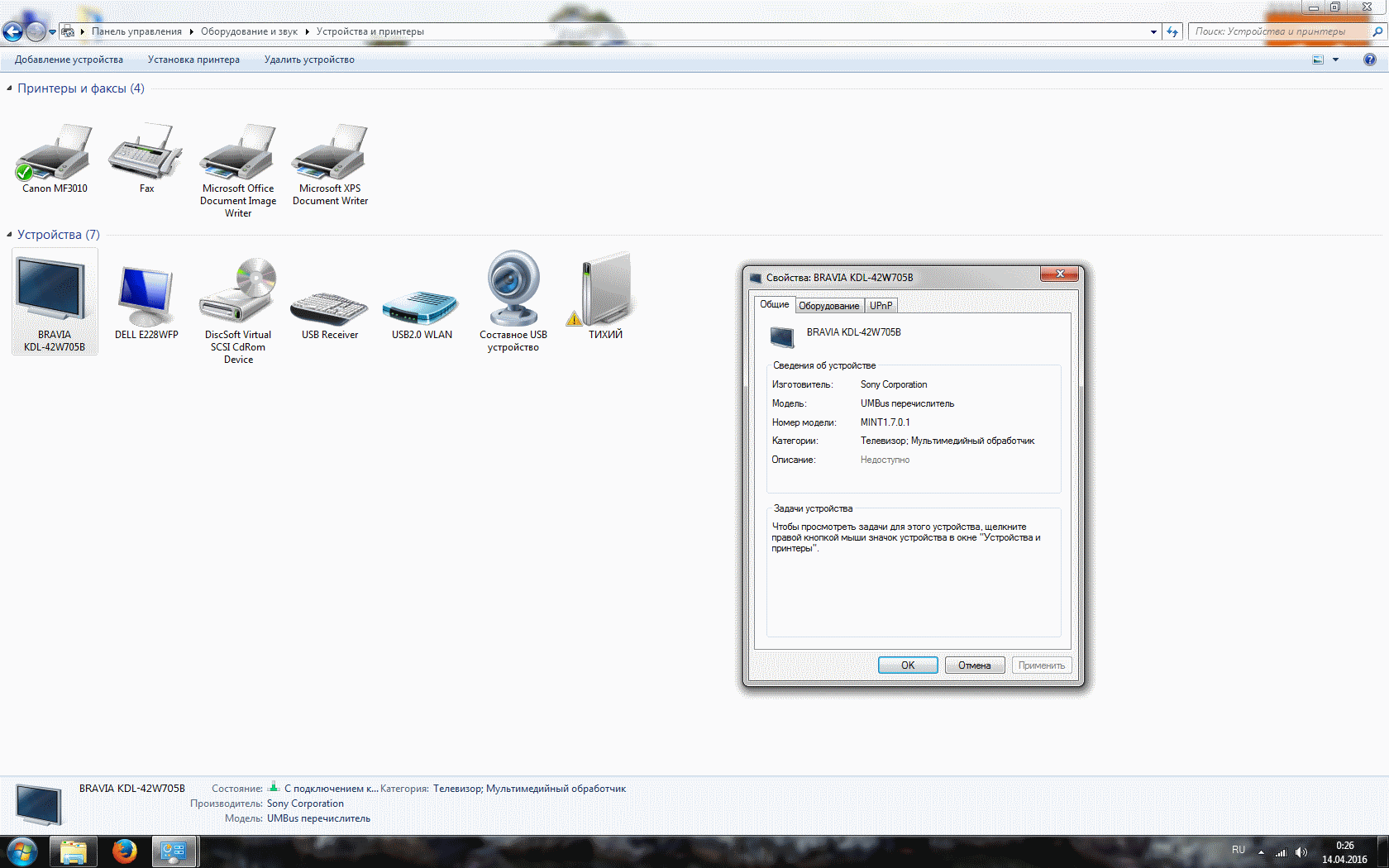The width and height of the screenshot is (1389, 868).
Task: Click the network signal tray icon
Action: pyautogui.click(x=1282, y=851)
